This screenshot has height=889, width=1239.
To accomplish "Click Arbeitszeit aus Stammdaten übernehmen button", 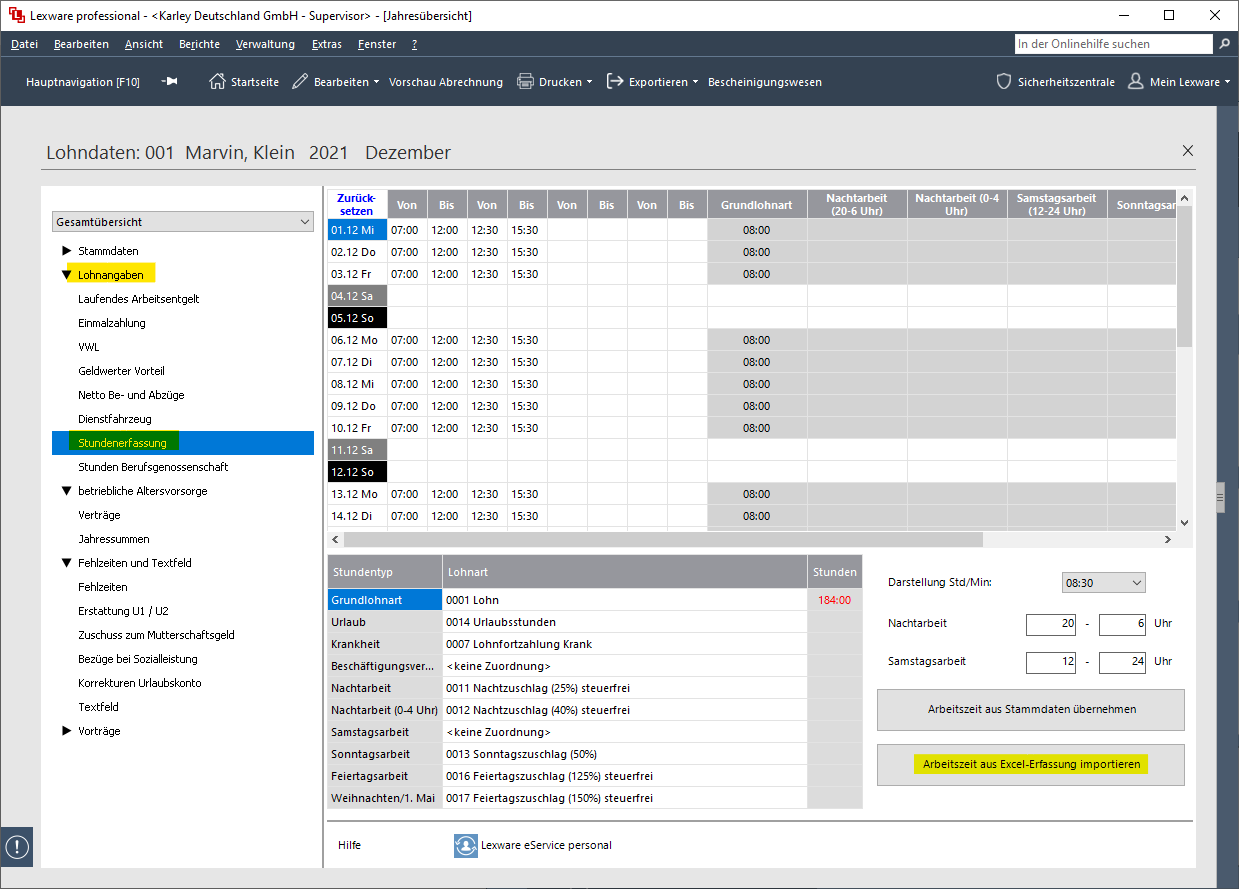I will pyautogui.click(x=1031, y=710).
